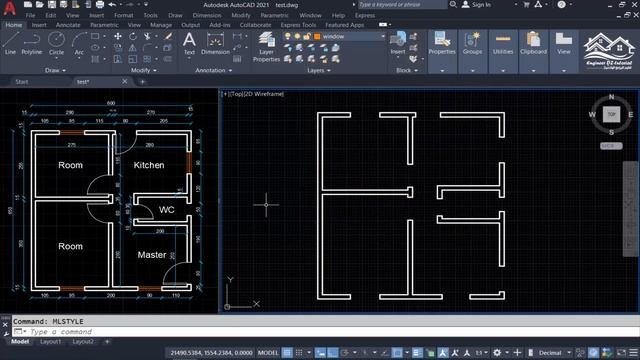Toggle MODEL space button
The width and height of the screenshot is (640, 360).
(268, 353)
